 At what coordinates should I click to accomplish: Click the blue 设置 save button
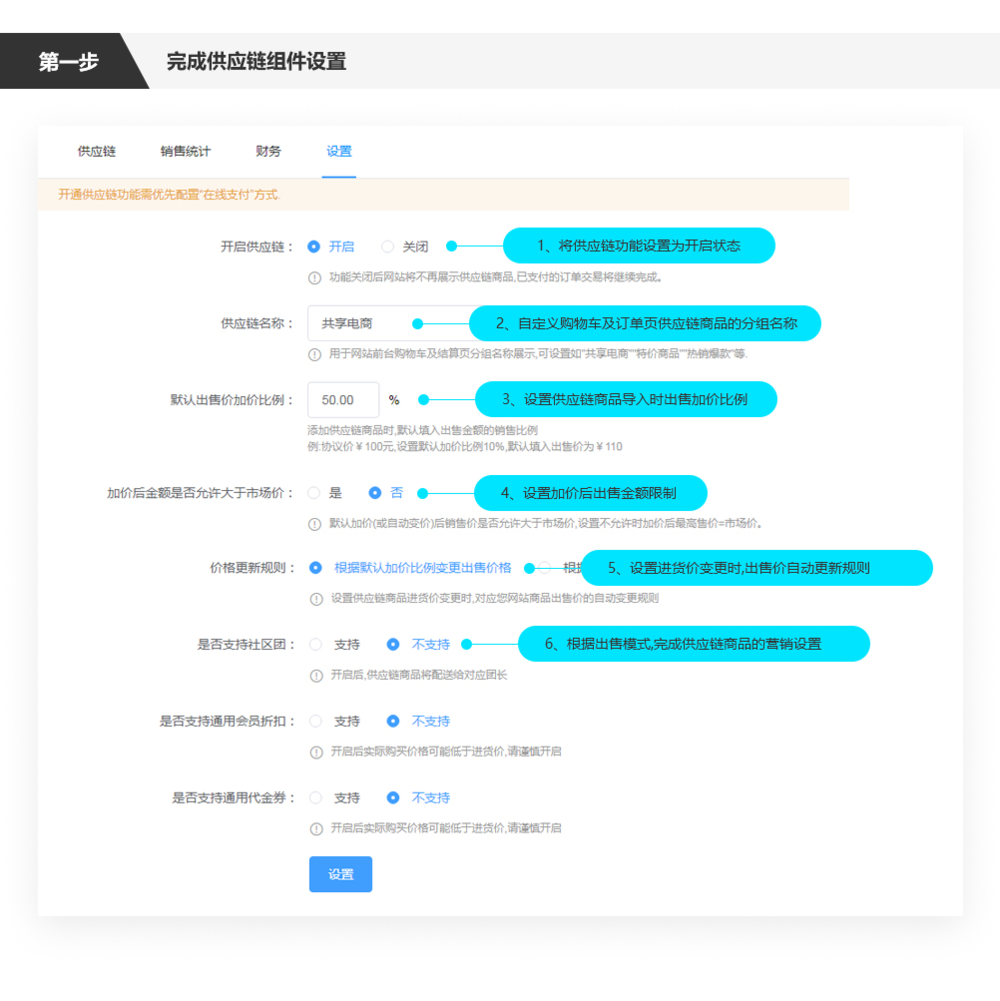point(340,874)
